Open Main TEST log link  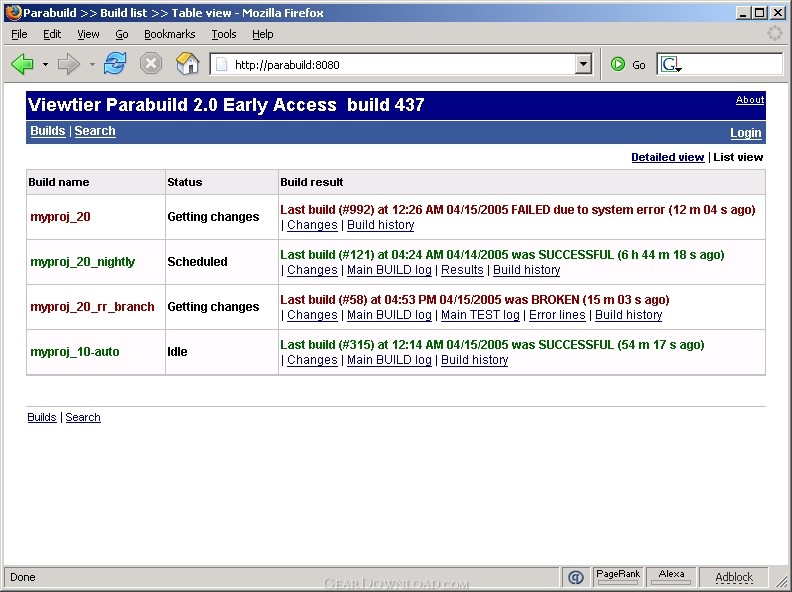coord(480,315)
